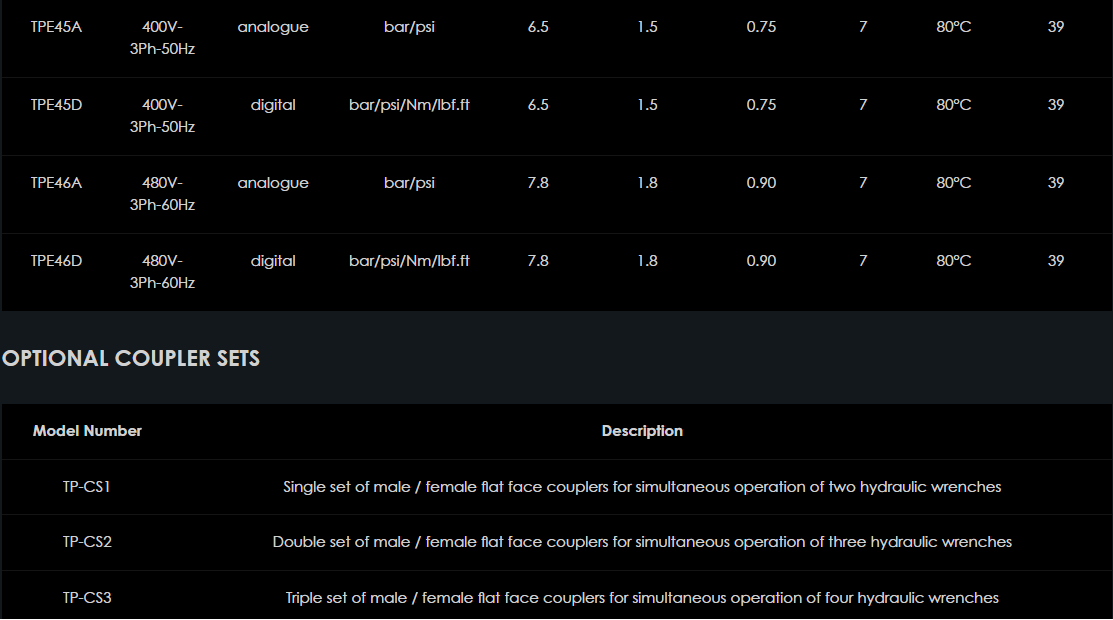Click the OPTIONAL COUPLER SETS heading
Screen dimensions: 1113x620
coord(131,358)
